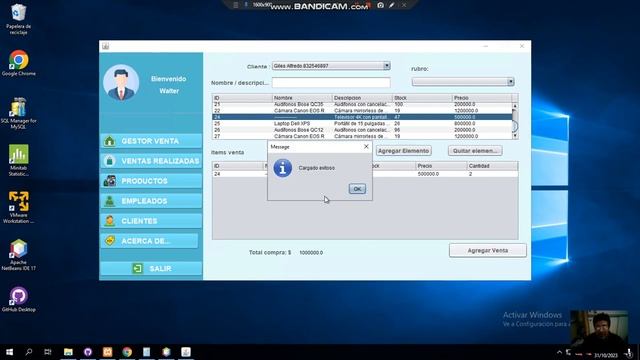
Task: Click the Bandicam pencil draw icon
Action: pyautogui.click(x=391, y=5)
